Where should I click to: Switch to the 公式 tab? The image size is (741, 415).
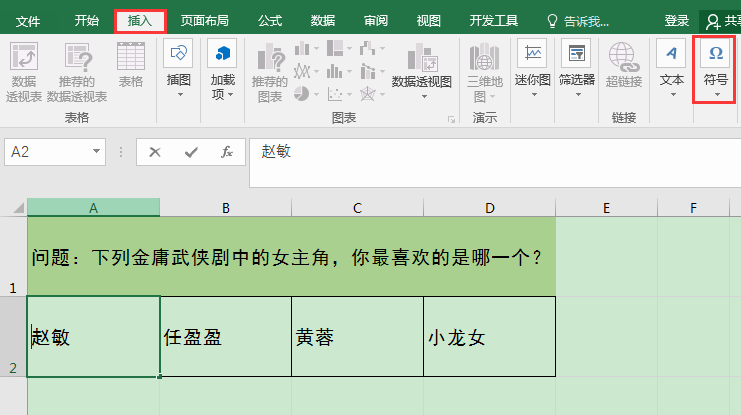click(270, 21)
